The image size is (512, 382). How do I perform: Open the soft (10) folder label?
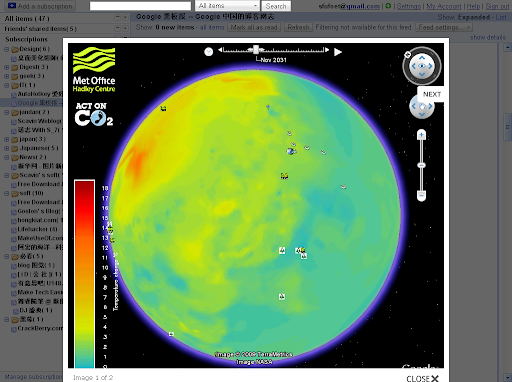click(x=31, y=193)
